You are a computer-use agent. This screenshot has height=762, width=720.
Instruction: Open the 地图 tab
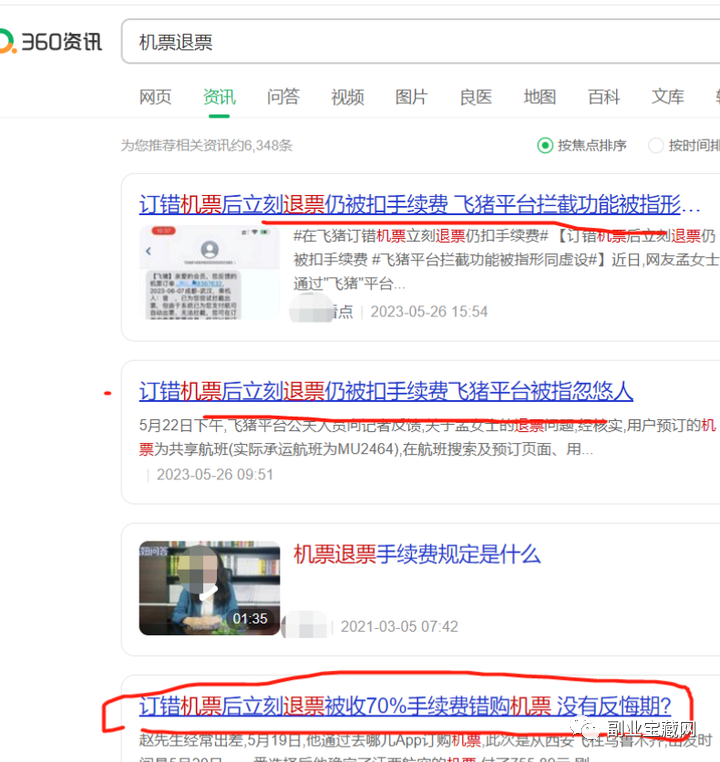[x=540, y=97]
